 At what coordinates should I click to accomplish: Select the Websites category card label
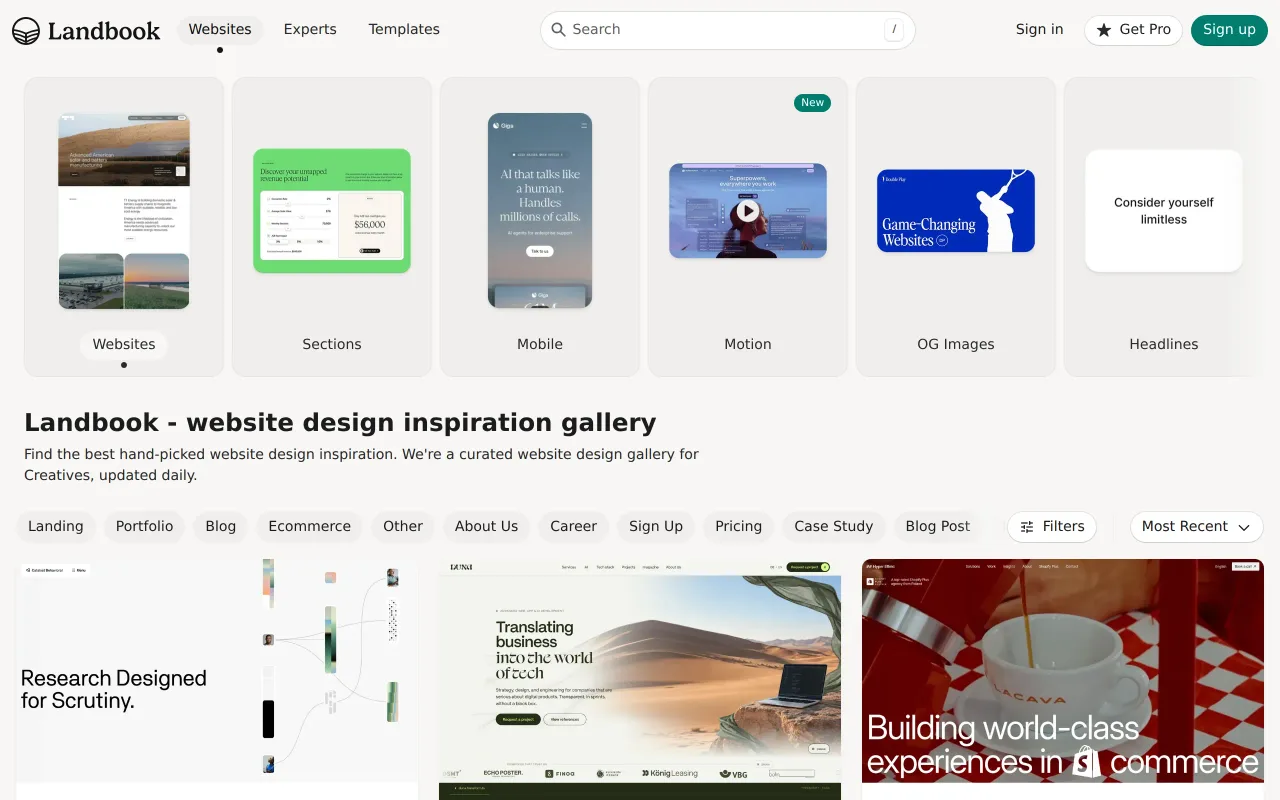coord(124,344)
